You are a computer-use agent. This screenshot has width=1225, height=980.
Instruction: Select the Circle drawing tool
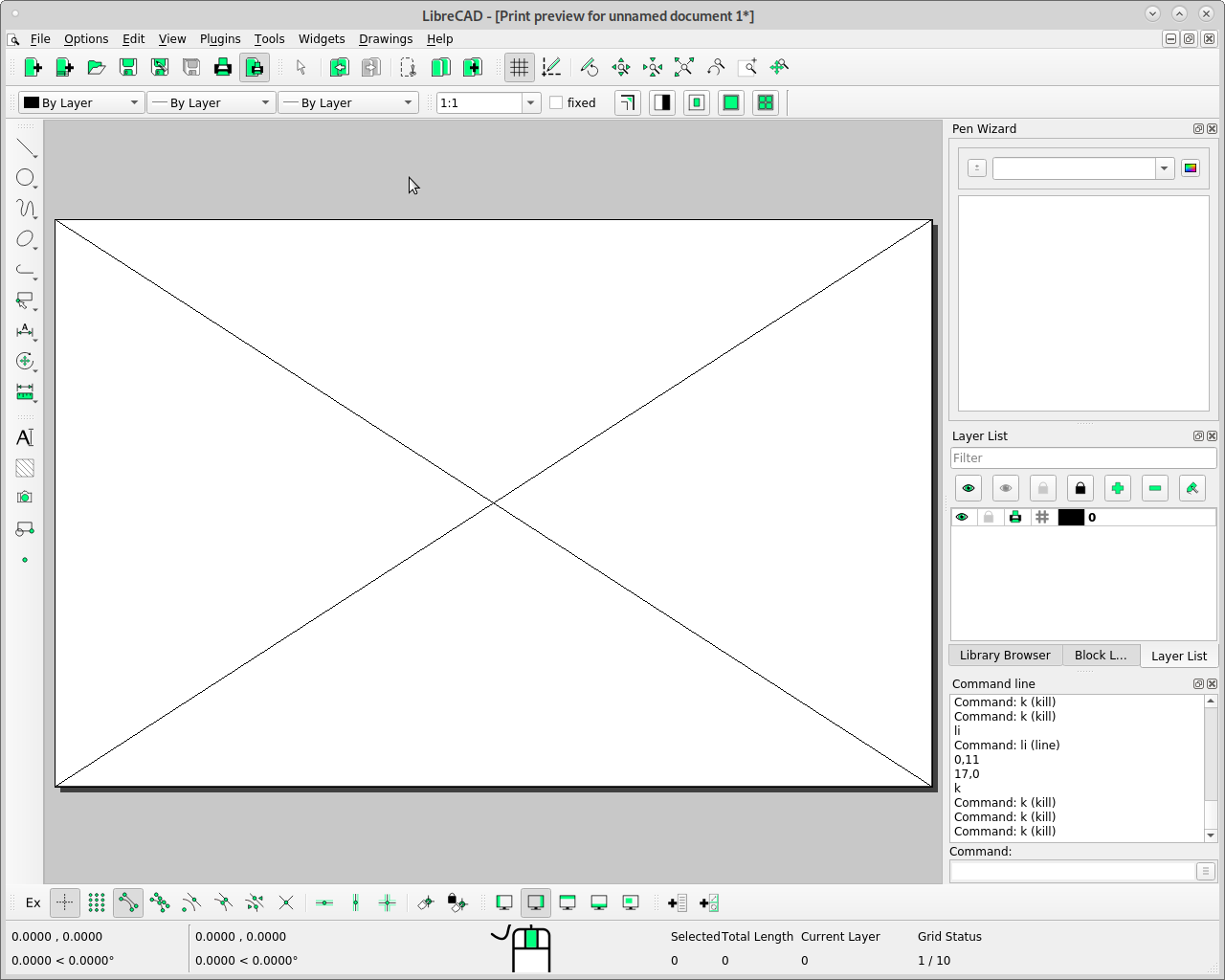[x=26, y=178]
